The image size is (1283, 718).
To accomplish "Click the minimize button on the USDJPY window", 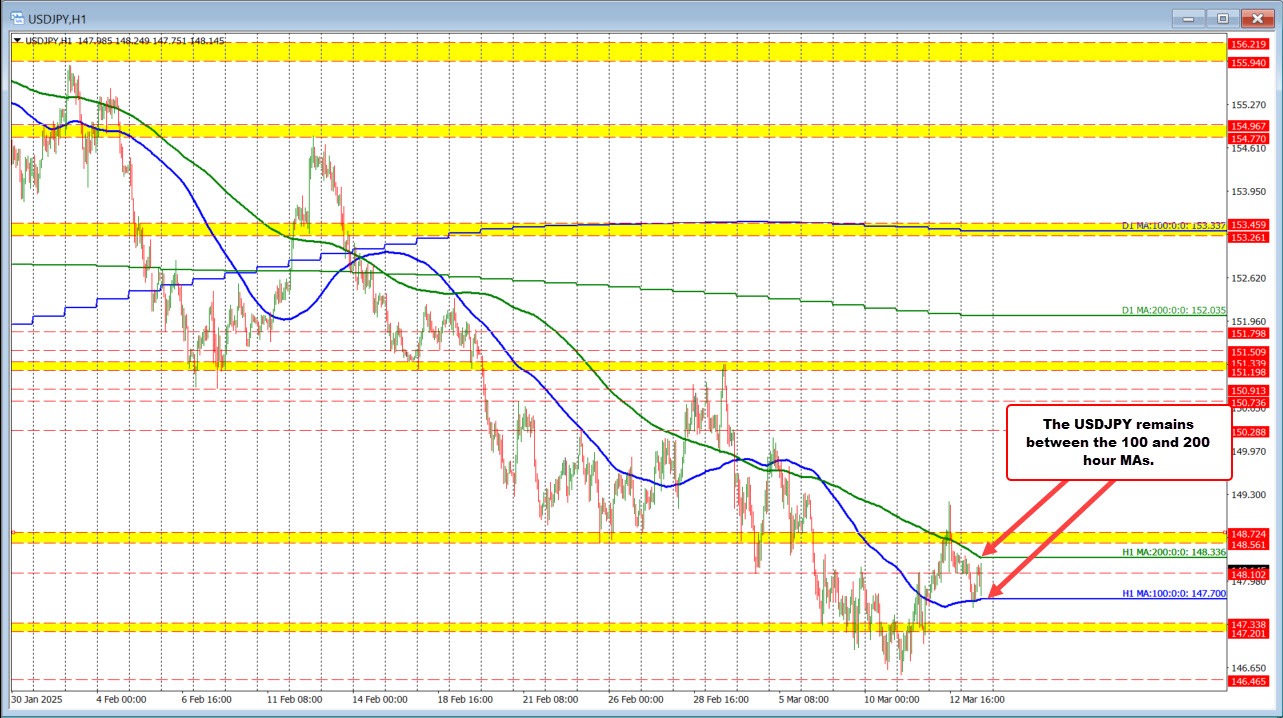I will point(1187,17).
